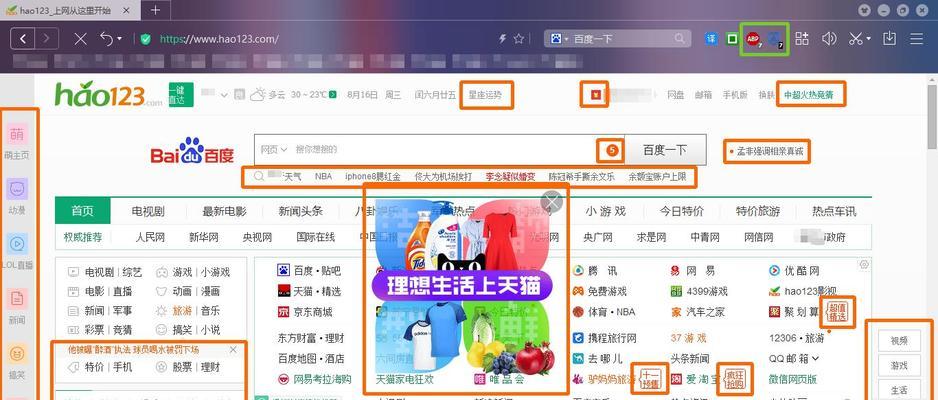Open the ABP Adblock Plus extension

coord(753,39)
